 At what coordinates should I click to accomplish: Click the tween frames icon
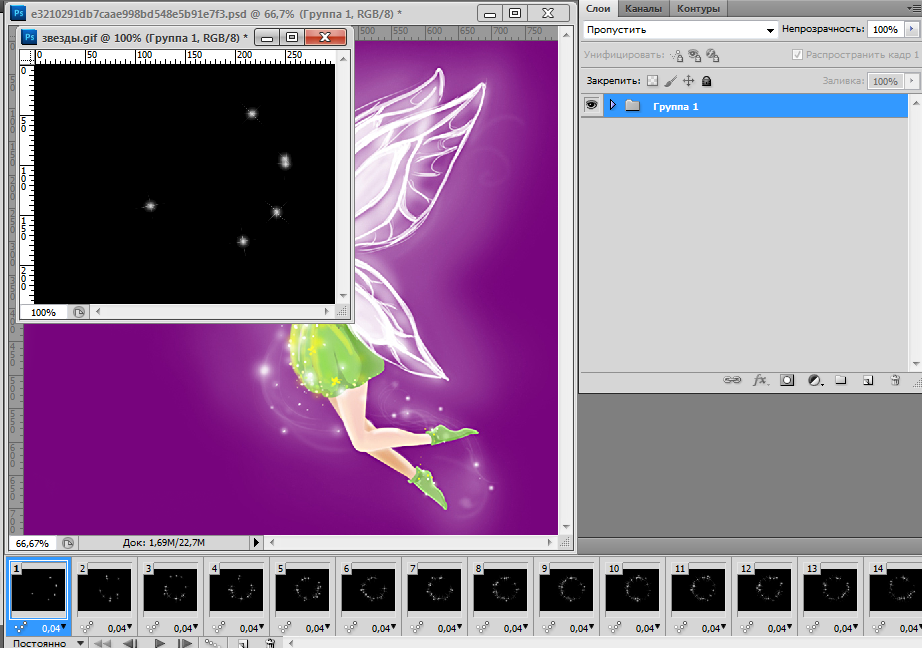pos(212,643)
